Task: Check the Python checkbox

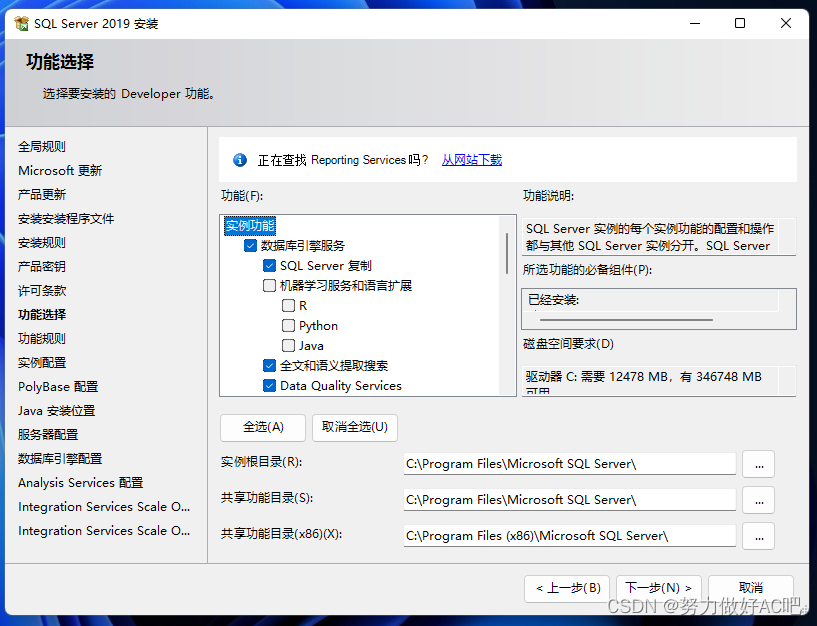Action: (x=288, y=326)
